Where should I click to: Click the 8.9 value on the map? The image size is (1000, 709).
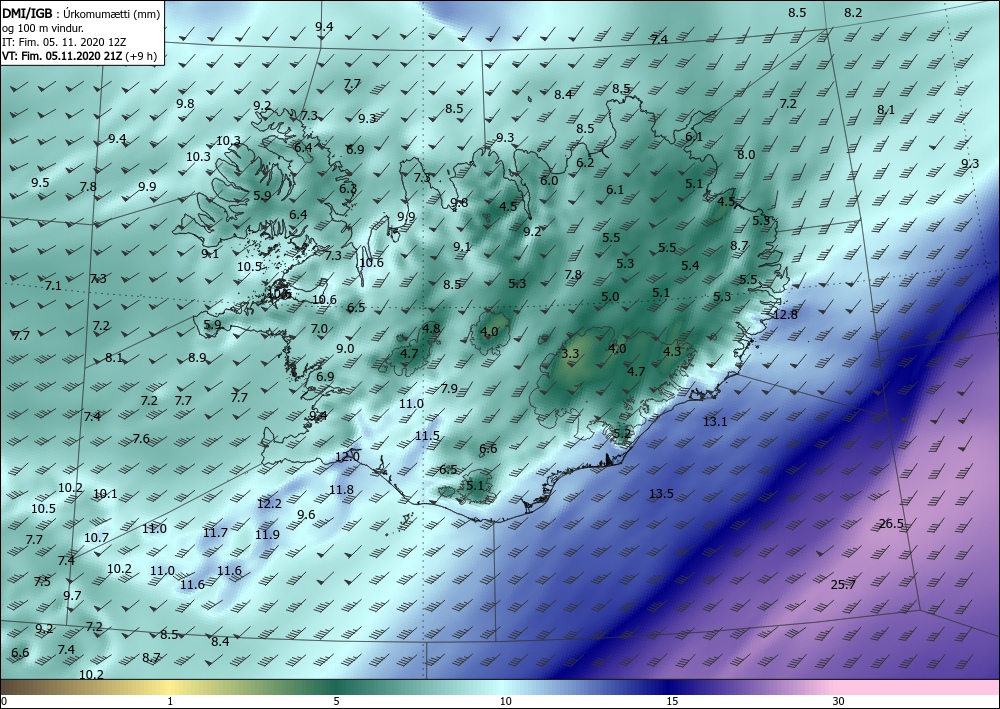coord(197,358)
